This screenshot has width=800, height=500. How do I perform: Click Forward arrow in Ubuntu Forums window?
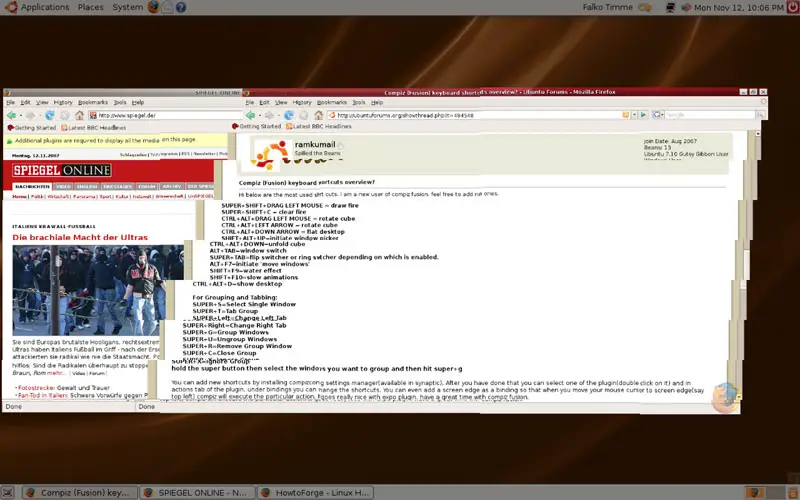[269, 115]
